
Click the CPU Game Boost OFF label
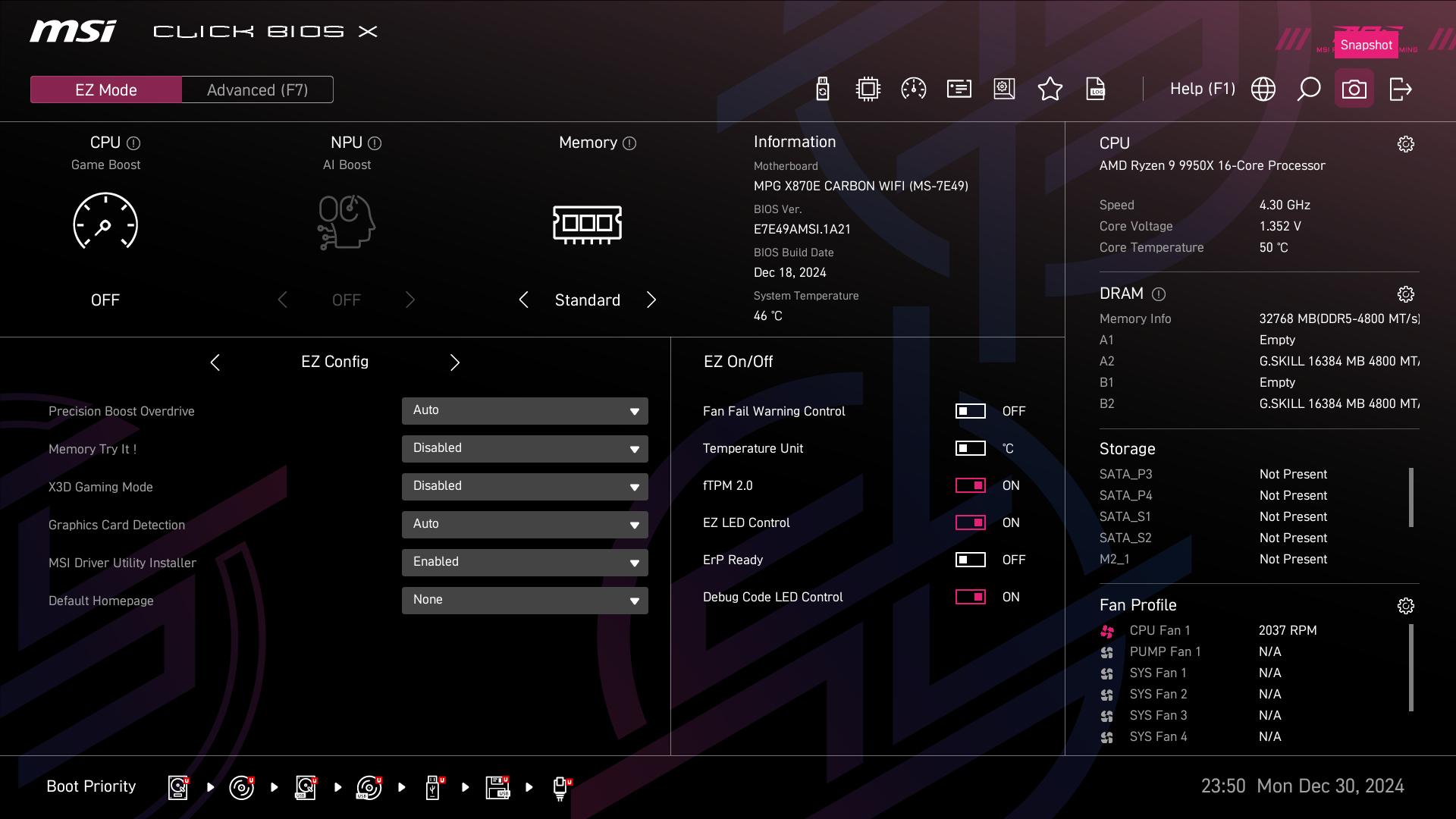pos(105,300)
